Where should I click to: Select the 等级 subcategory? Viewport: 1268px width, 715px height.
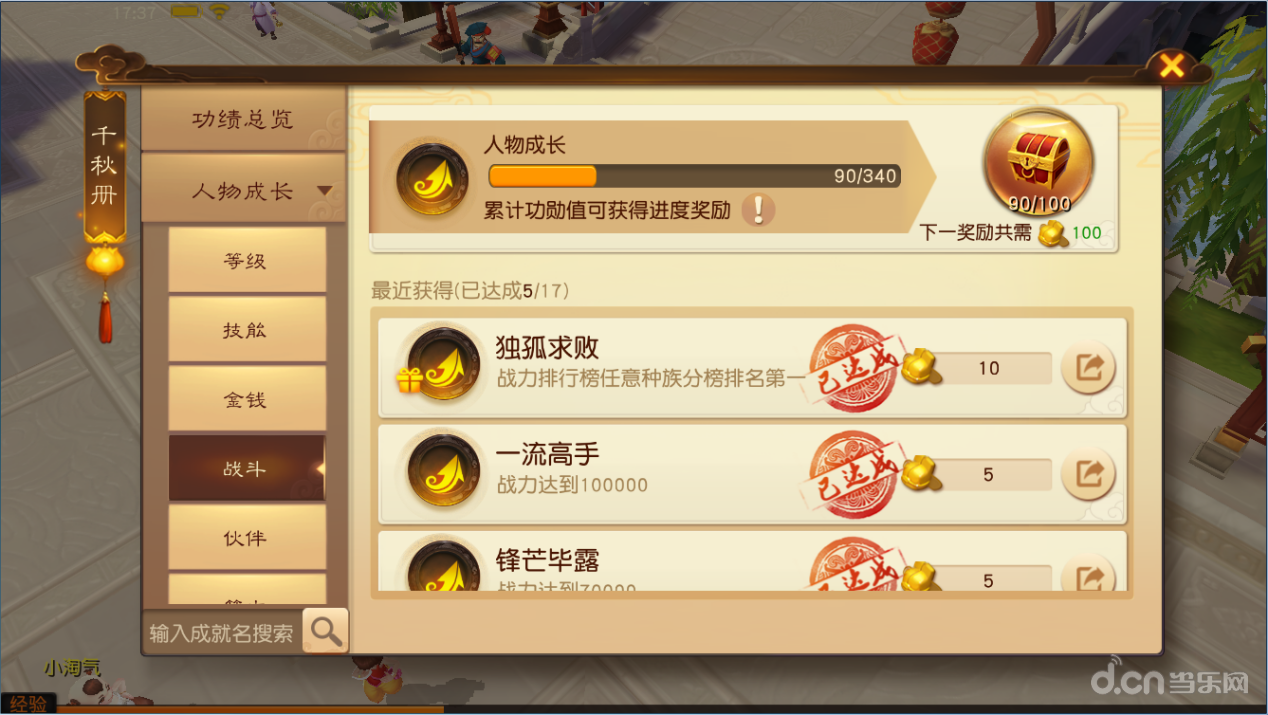pos(247,260)
